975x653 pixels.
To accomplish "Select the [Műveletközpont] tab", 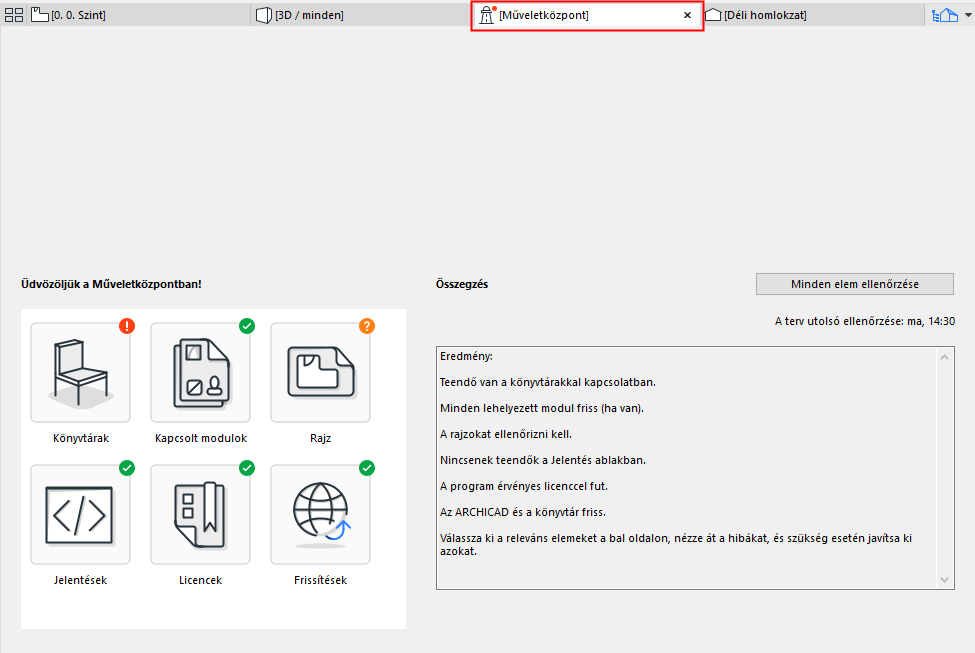I will 586,15.
